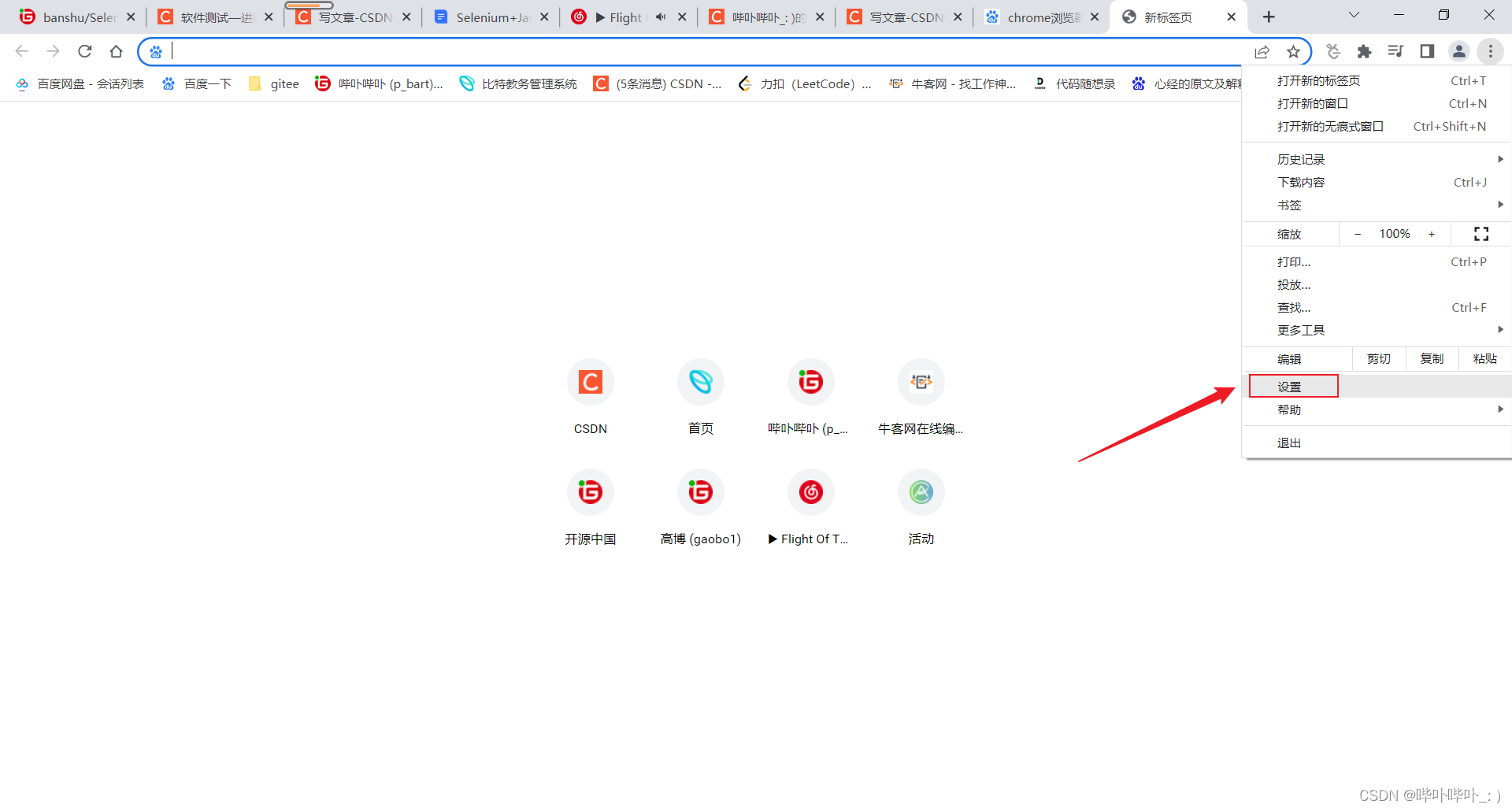1512x811 pixels.
Task: Open the tab search chevron in title bar
Action: click(x=1354, y=15)
